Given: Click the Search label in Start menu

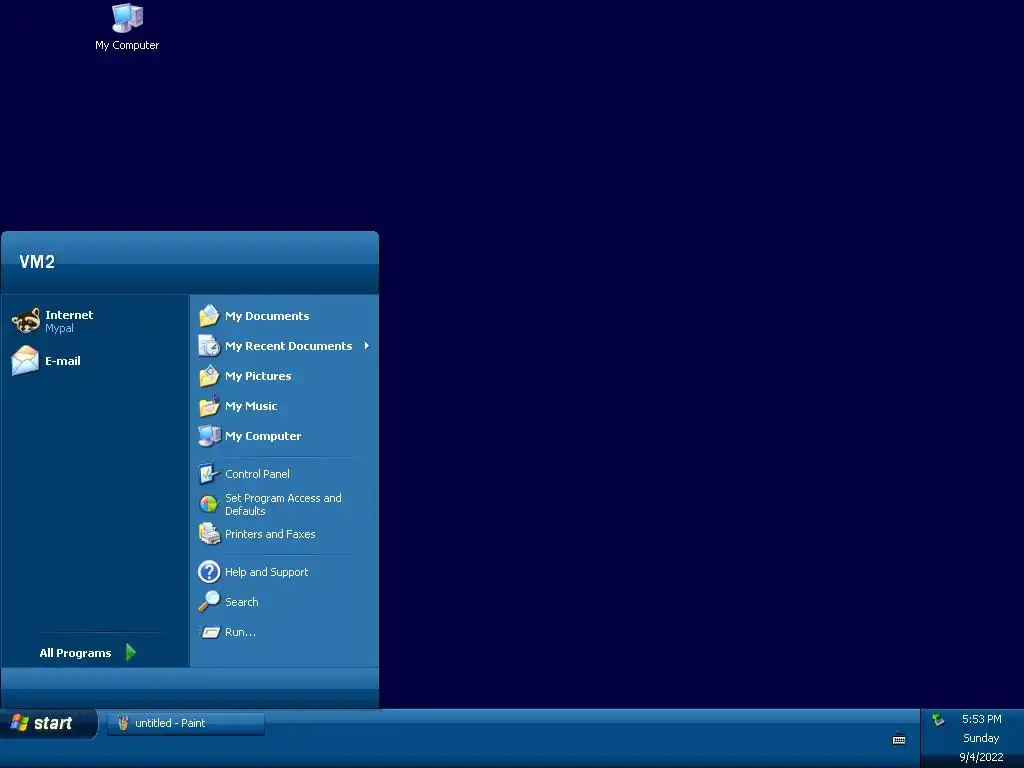Looking at the screenshot, I should click(242, 602).
